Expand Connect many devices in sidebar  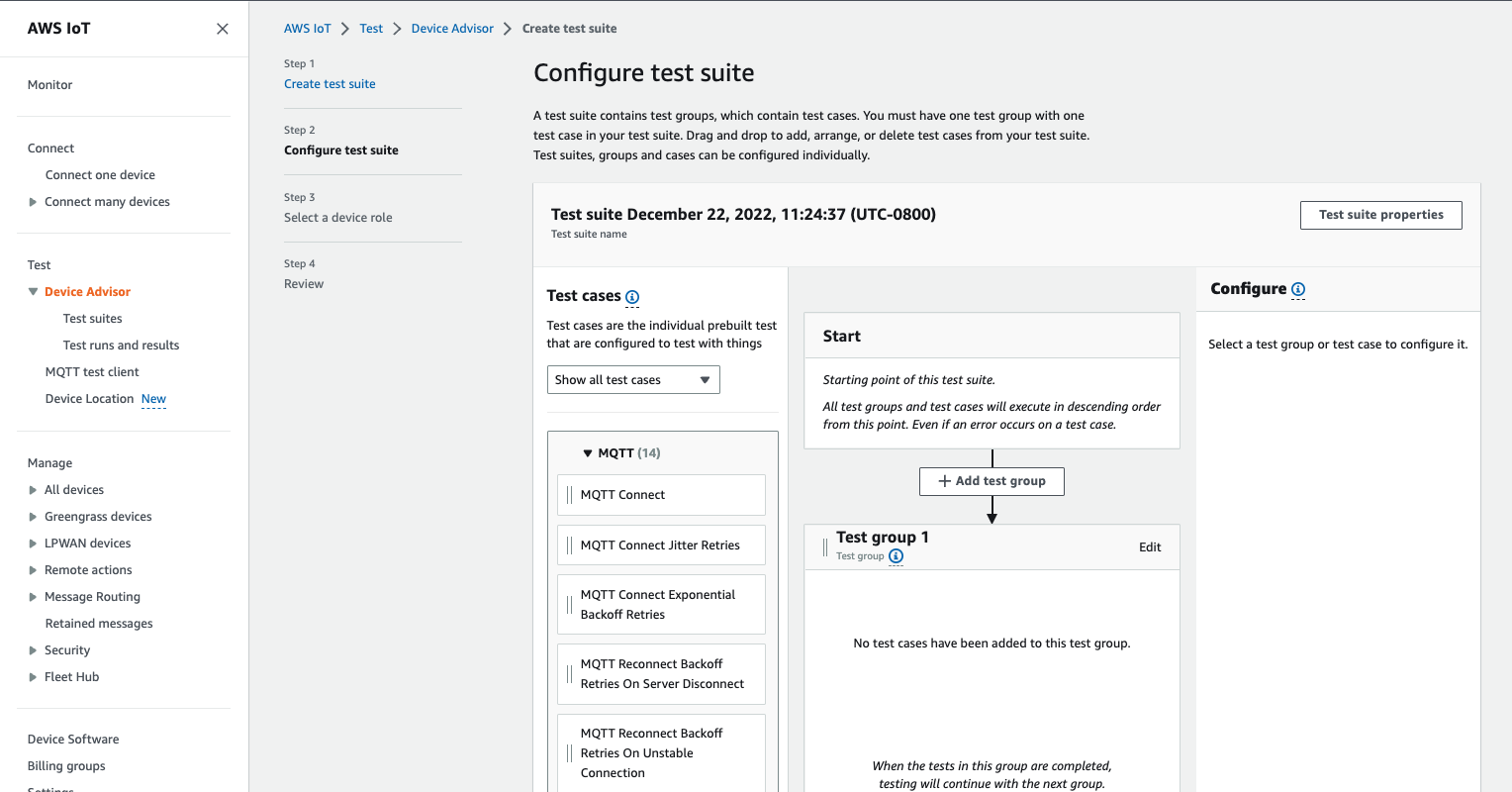coord(31,201)
